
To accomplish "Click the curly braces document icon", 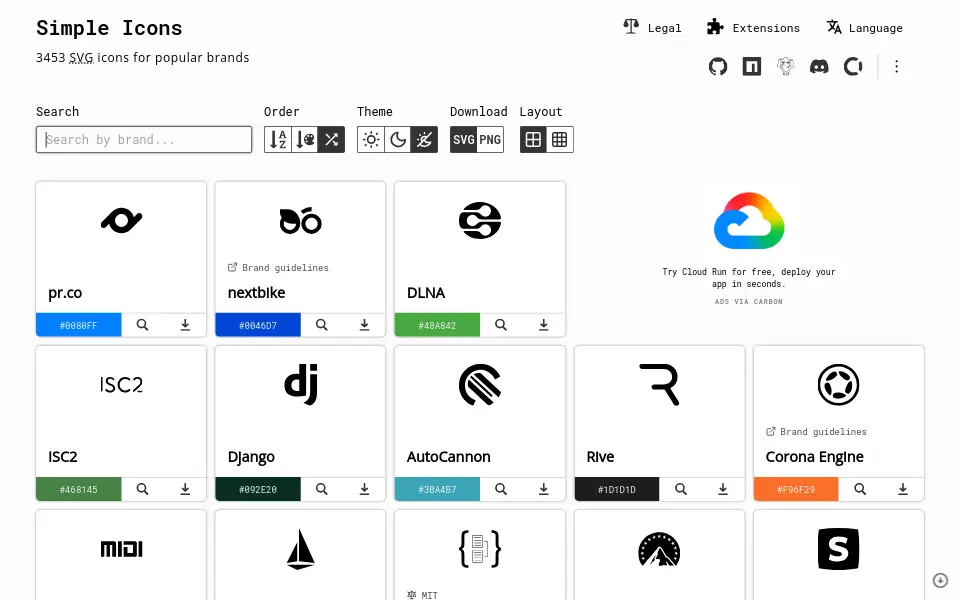I will click(x=480, y=549).
